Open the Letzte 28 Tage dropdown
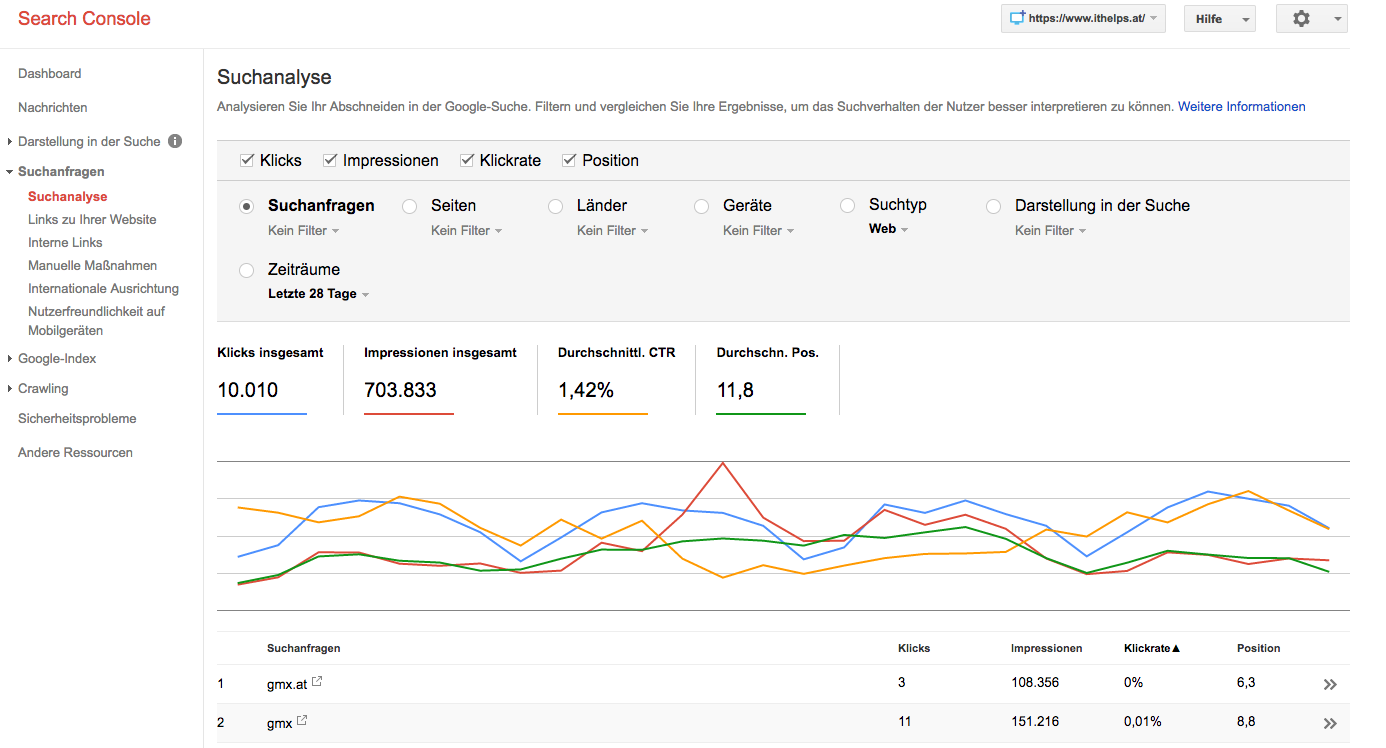Screen dimensions: 1386x748 point(318,294)
